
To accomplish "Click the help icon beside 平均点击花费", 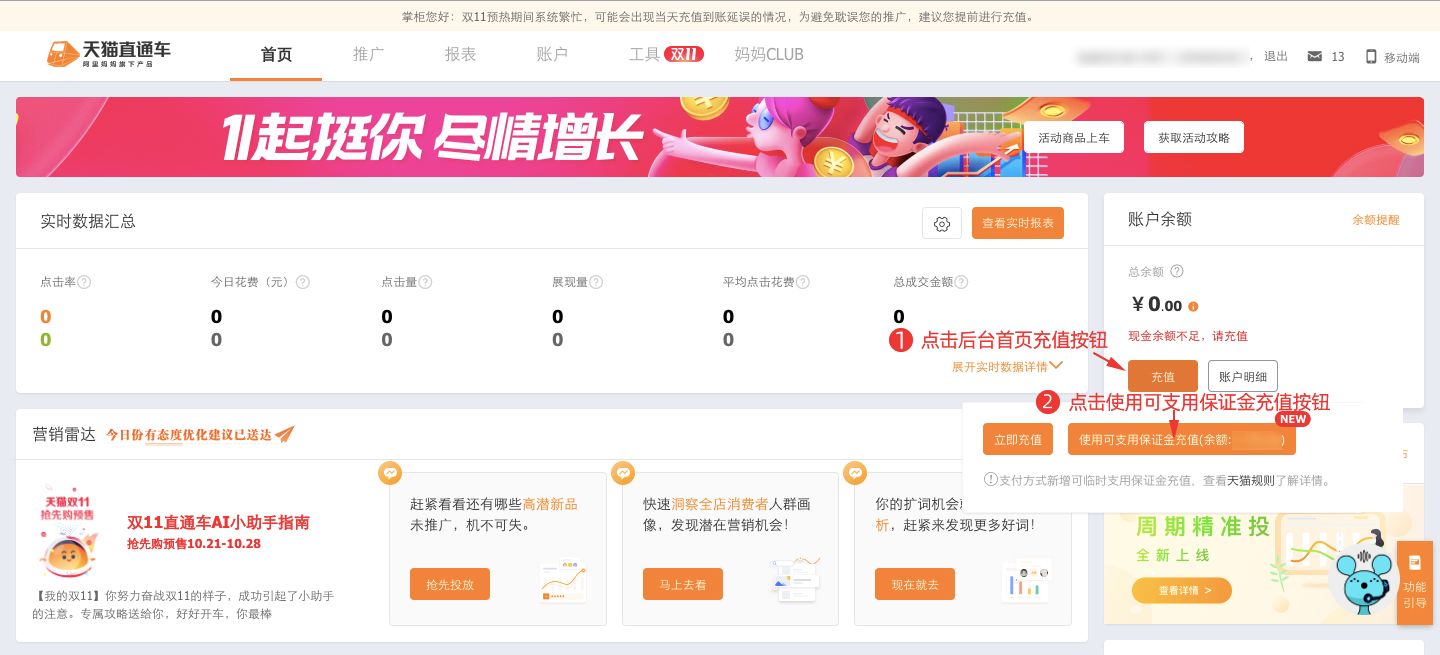I will 803,282.
